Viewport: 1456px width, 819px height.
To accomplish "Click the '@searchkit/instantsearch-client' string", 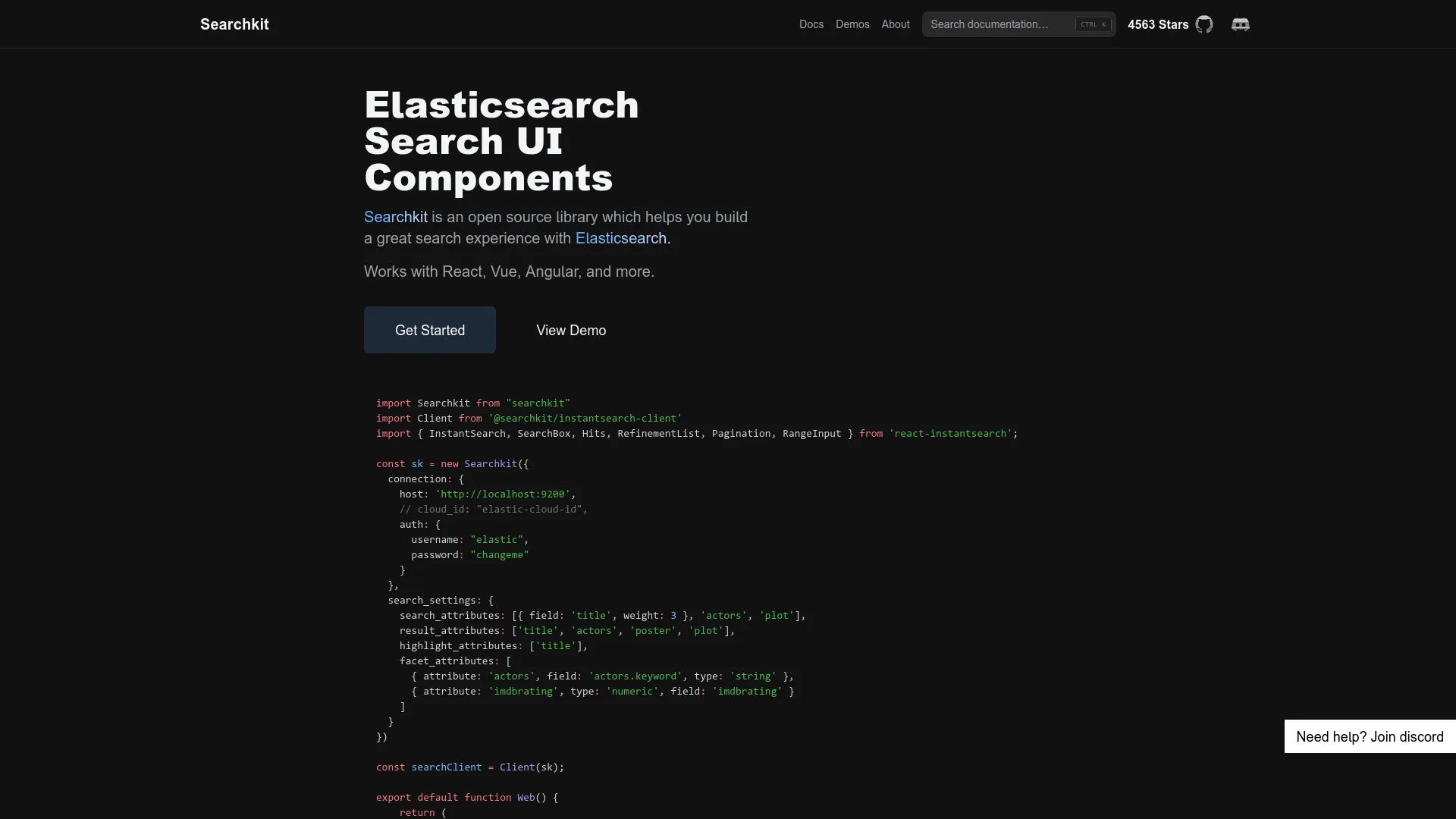I will (585, 418).
